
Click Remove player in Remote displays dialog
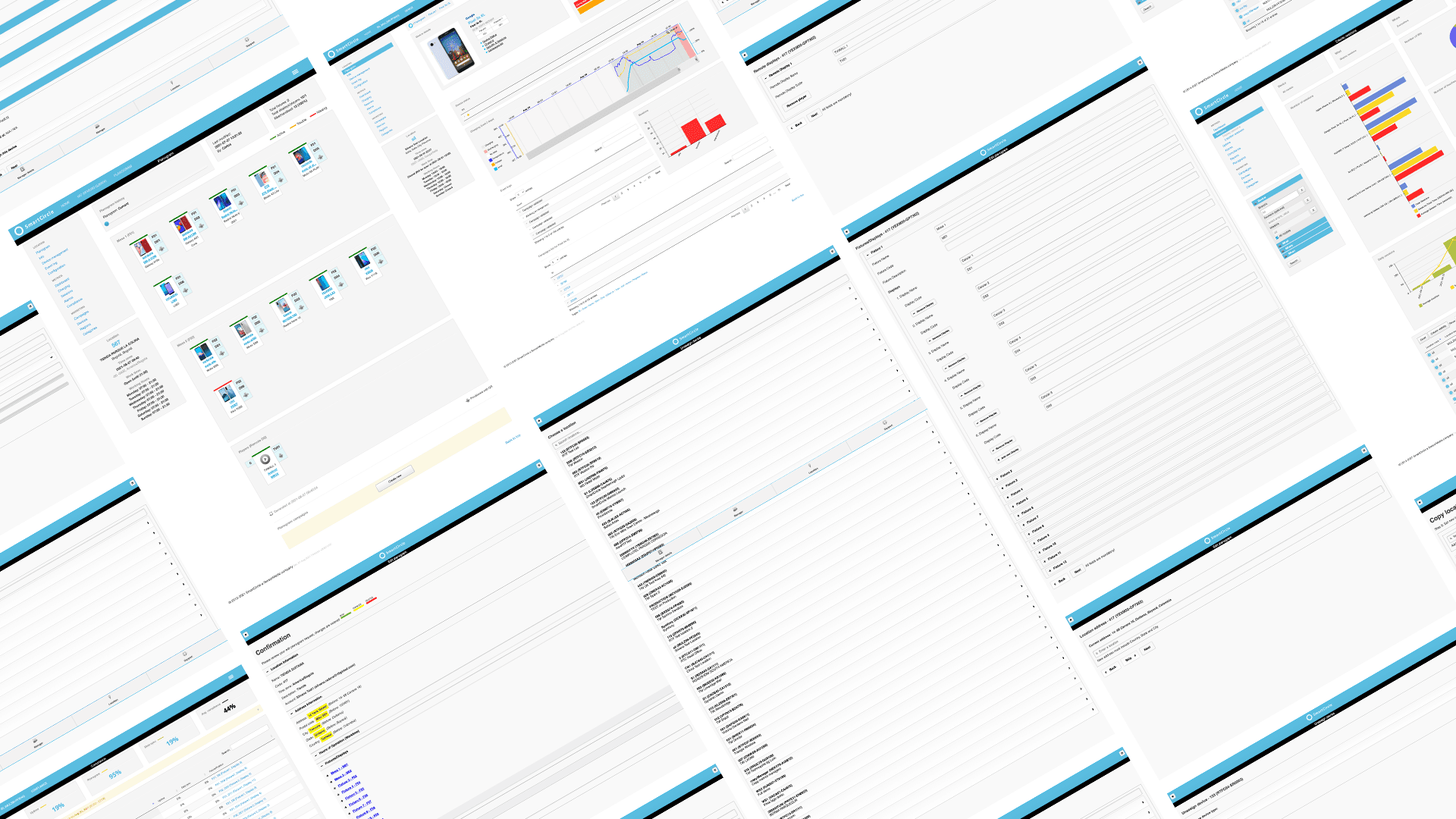coord(796,102)
